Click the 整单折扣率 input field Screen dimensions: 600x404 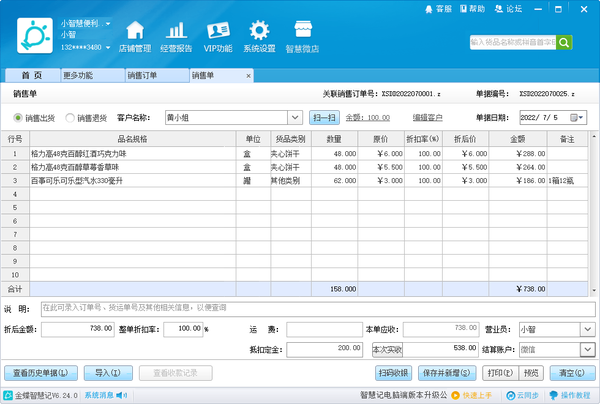point(183,329)
